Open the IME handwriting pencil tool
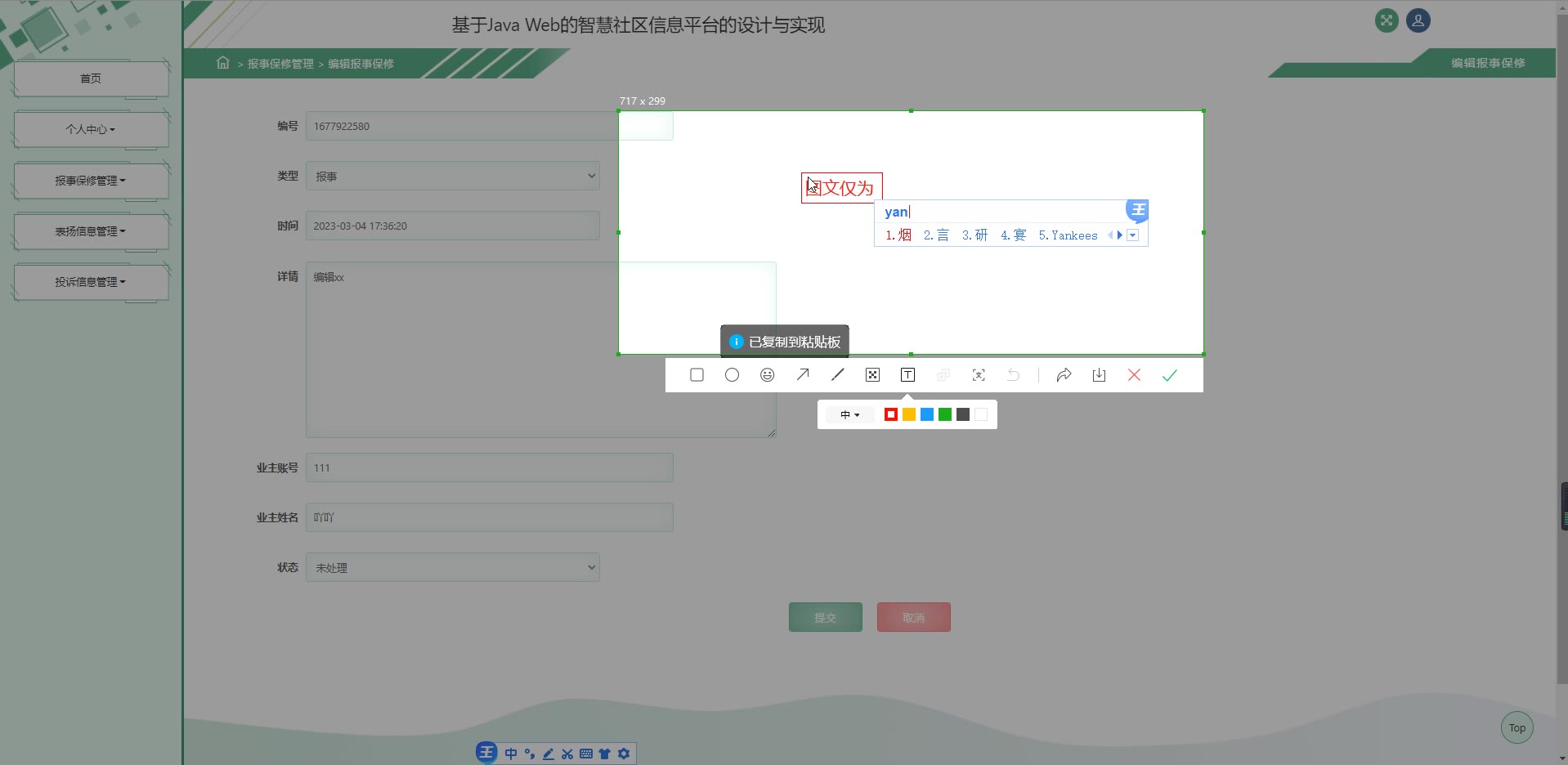Image resolution: width=1568 pixels, height=765 pixels. point(549,754)
